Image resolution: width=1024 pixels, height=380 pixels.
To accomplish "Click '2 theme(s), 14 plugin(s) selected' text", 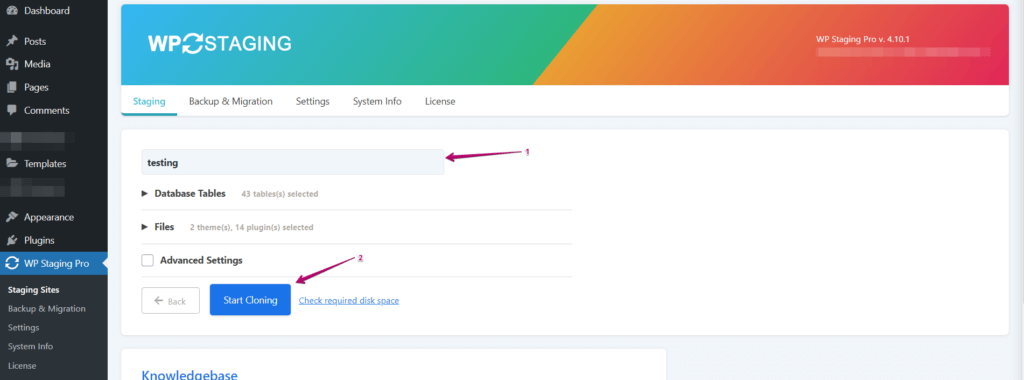I will pos(251,227).
